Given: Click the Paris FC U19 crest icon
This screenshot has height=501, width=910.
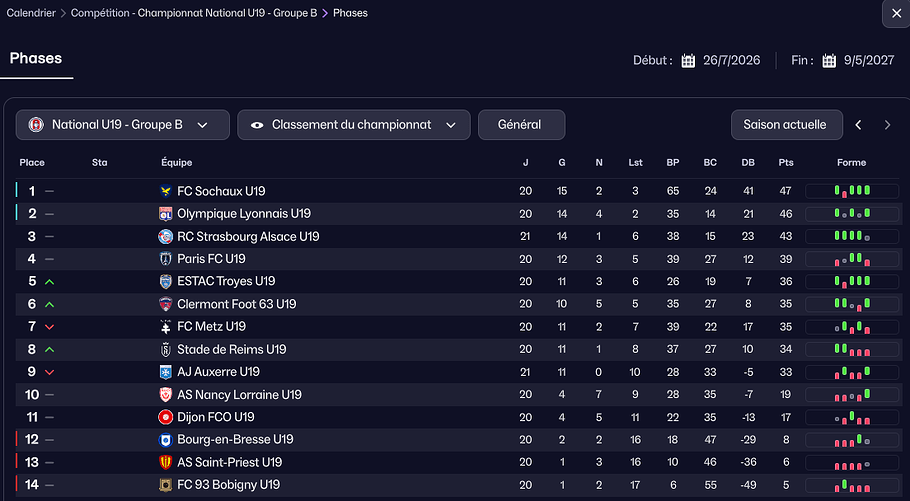Looking at the screenshot, I should tap(166, 259).
